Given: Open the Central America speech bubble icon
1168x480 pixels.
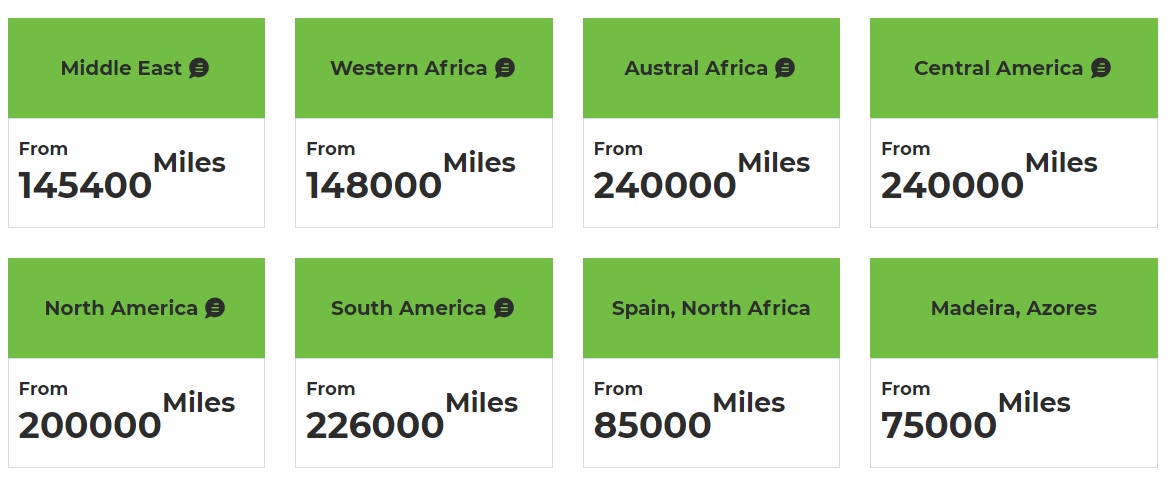Looking at the screenshot, I should [1101, 68].
